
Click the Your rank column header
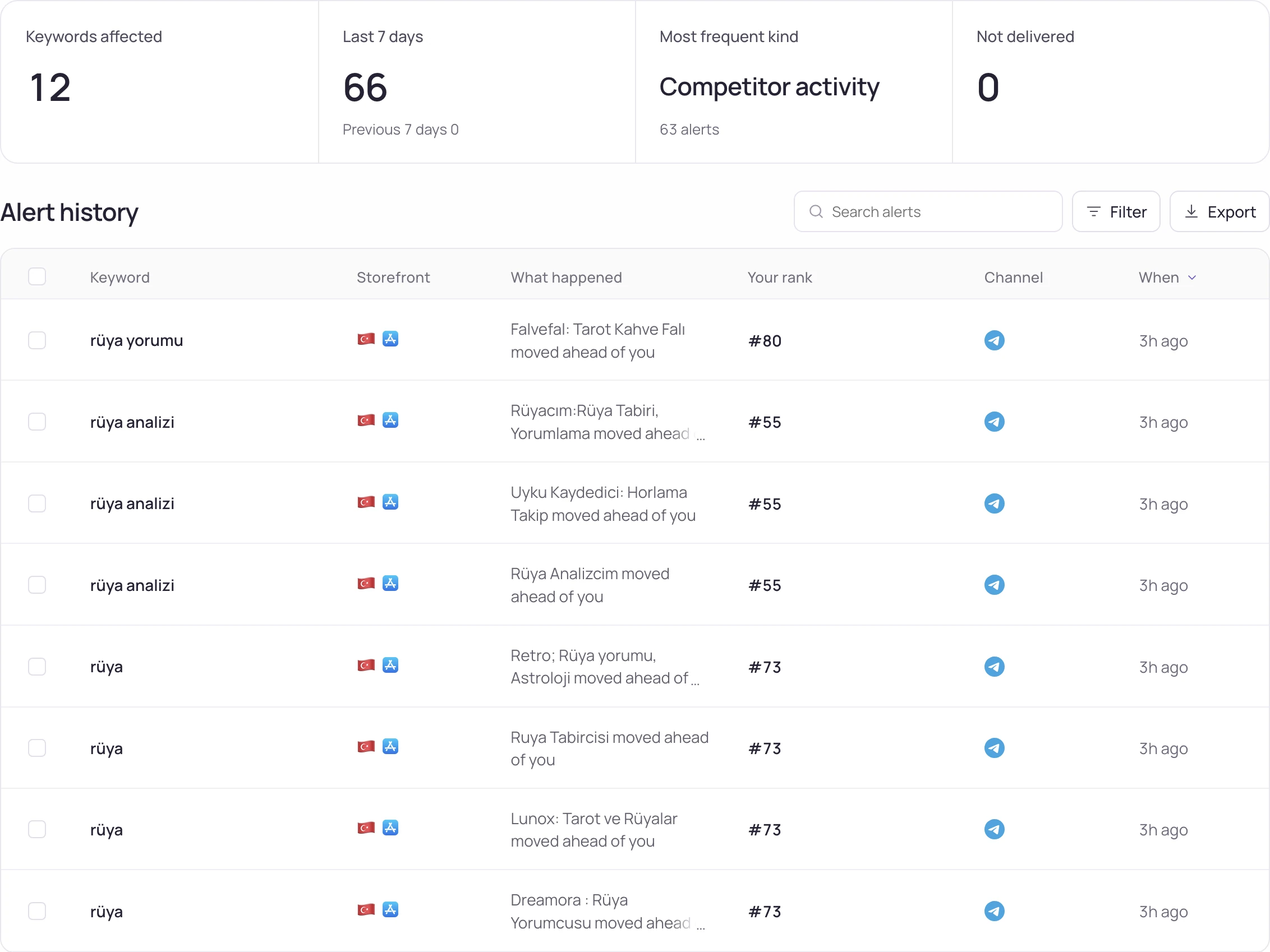pyautogui.click(x=780, y=278)
